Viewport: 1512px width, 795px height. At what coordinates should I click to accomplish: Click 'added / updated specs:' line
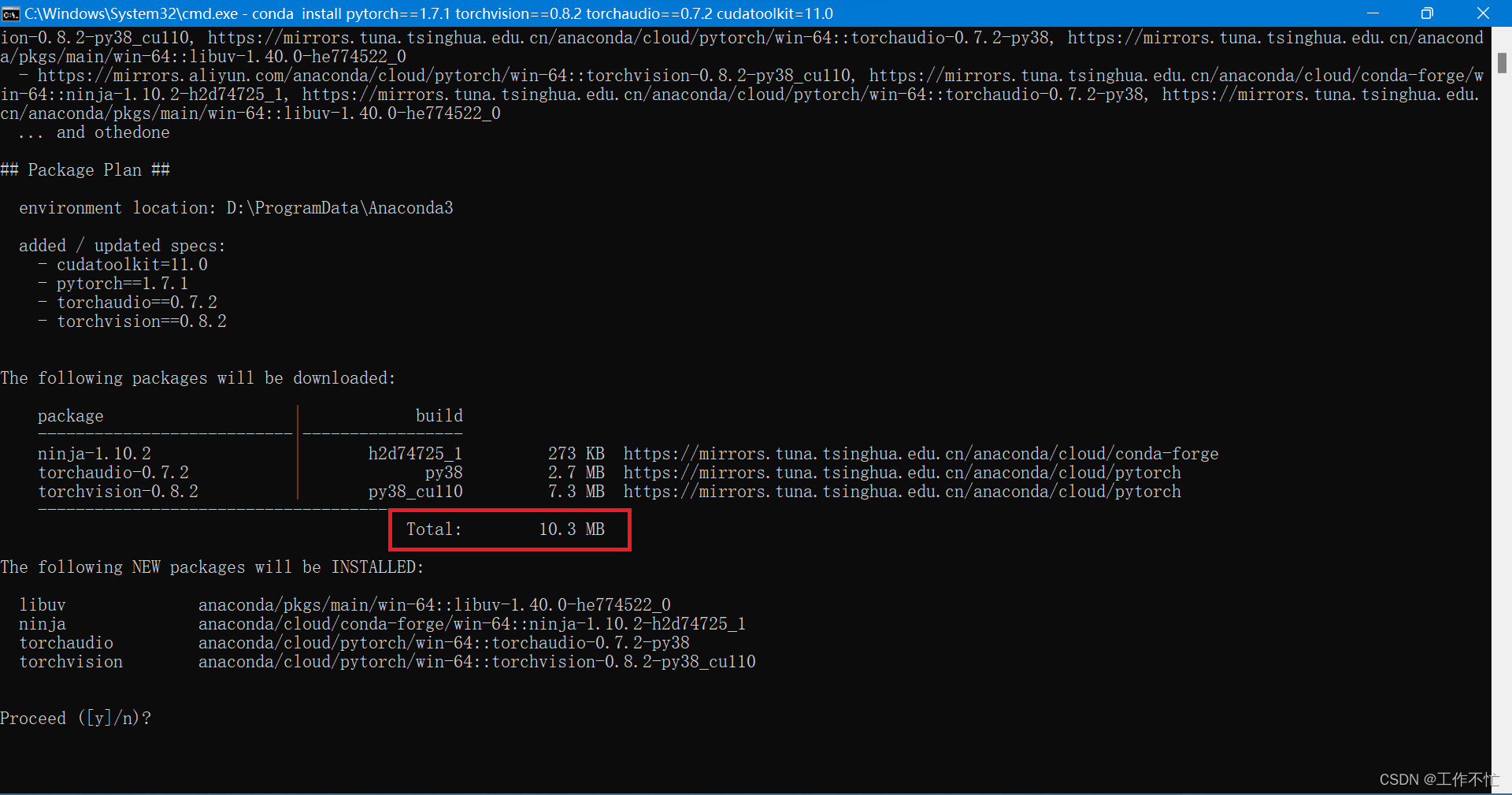[x=122, y=246]
